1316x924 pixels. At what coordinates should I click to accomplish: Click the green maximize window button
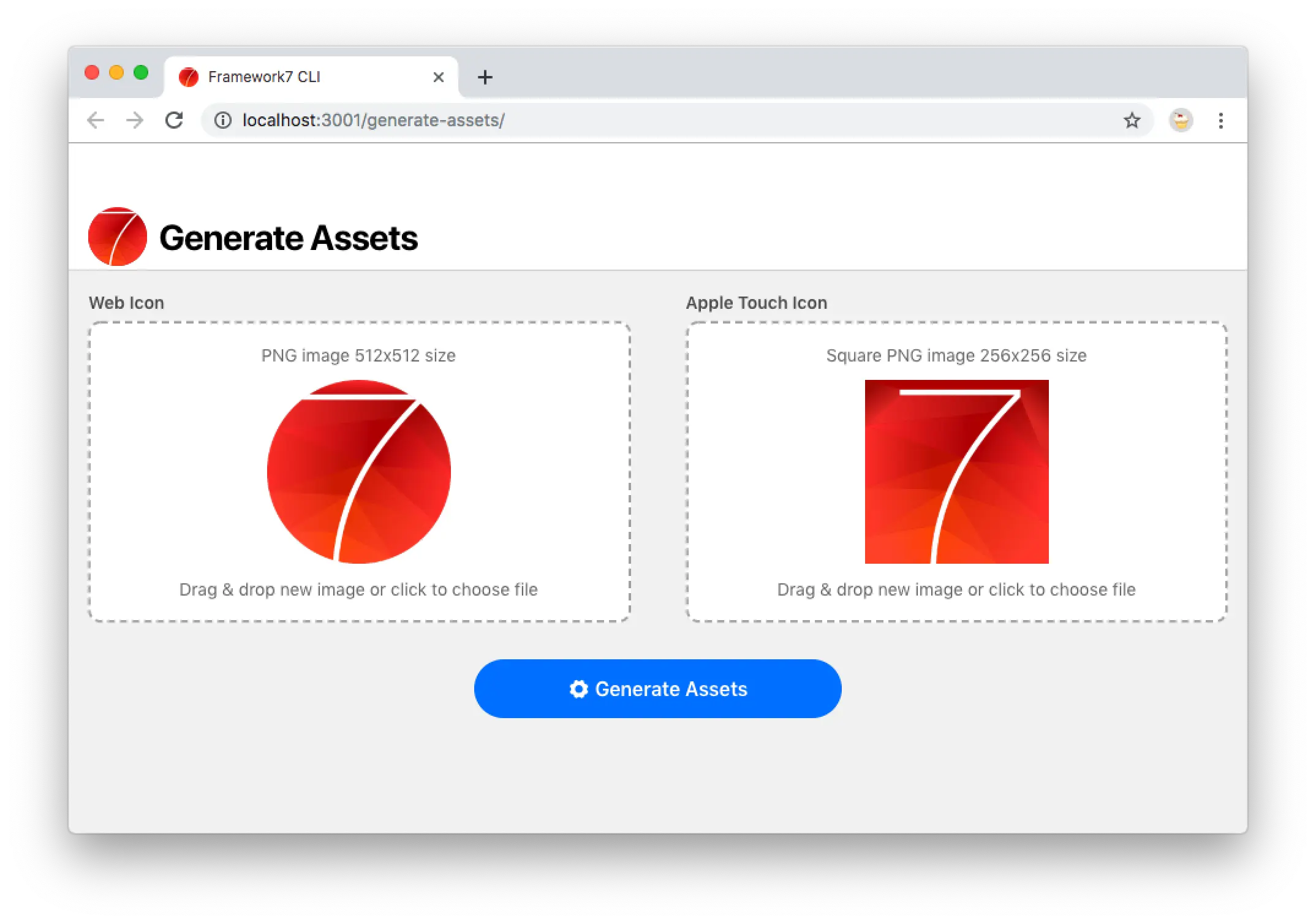pos(141,73)
